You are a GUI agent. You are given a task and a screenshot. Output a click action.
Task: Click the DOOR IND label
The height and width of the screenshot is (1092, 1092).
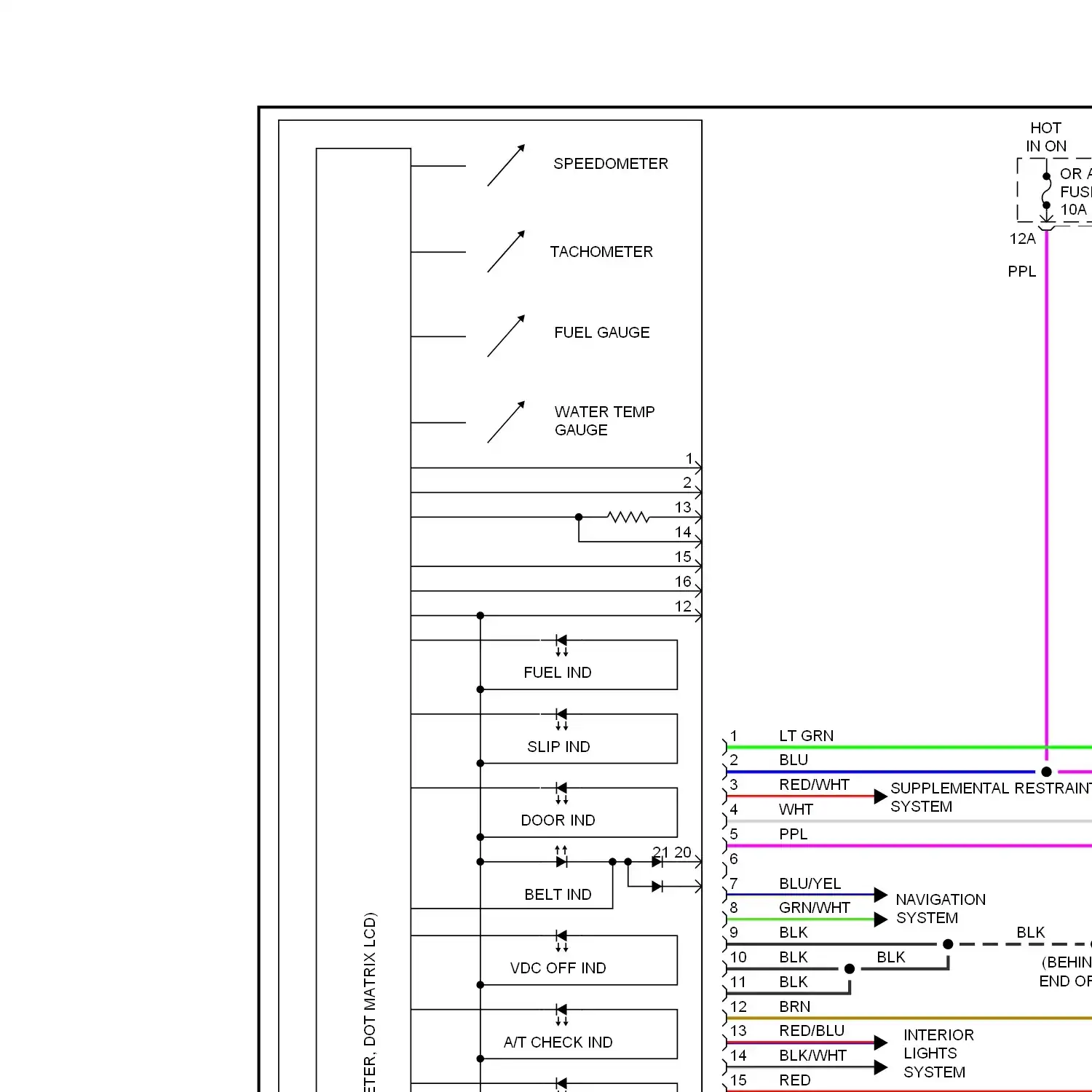[x=558, y=820]
